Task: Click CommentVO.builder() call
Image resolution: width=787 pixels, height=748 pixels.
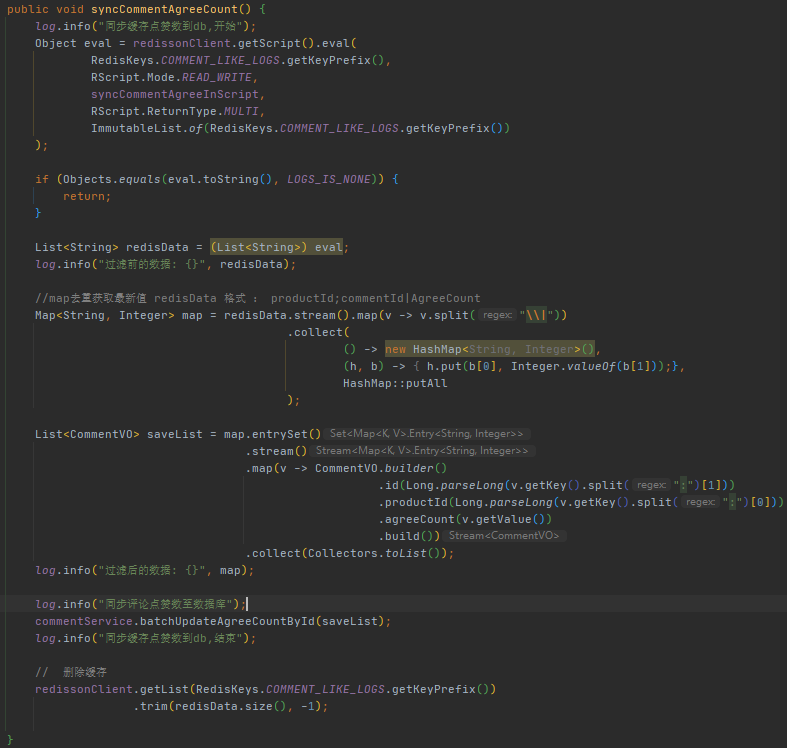Action: (x=380, y=468)
